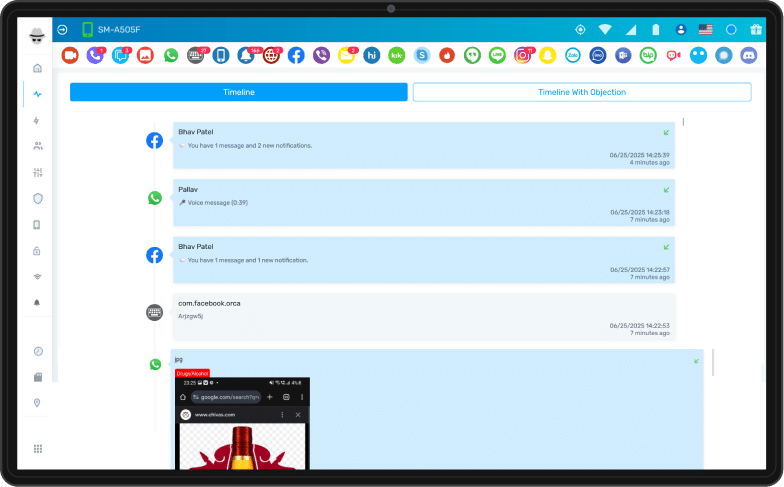The width and height of the screenshot is (784, 487).
Task: Open Bhav Patel entry with 1 new notification
Action: [x=424, y=260]
